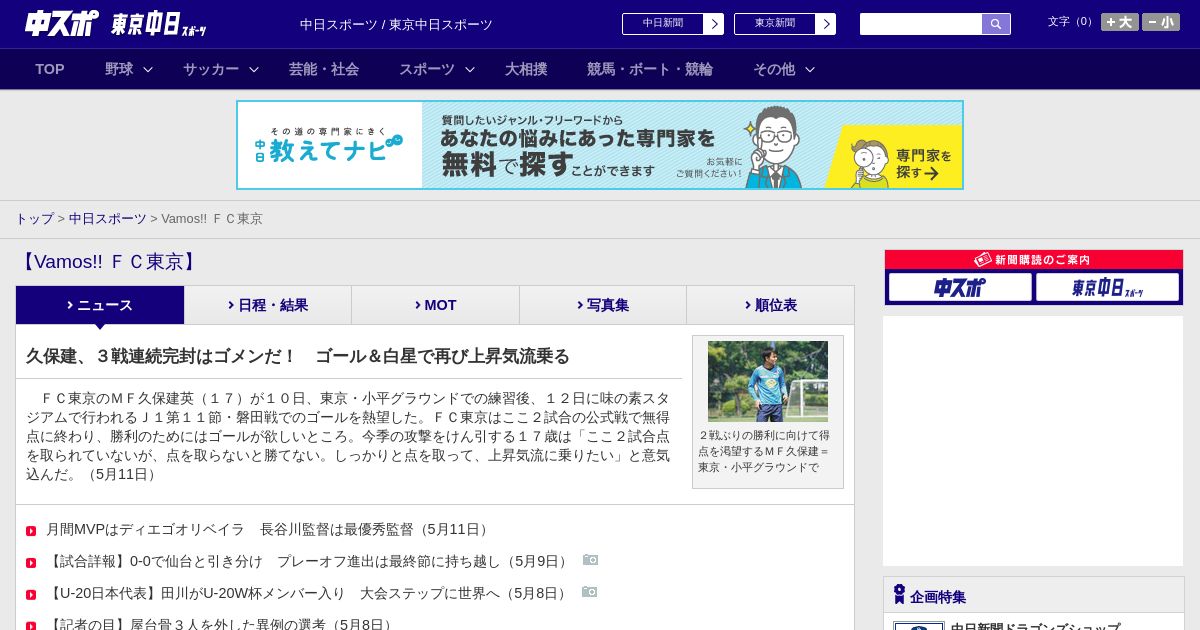Click red bullet beside U-20日本代表 article
The width and height of the screenshot is (1200, 630).
pos(31,595)
